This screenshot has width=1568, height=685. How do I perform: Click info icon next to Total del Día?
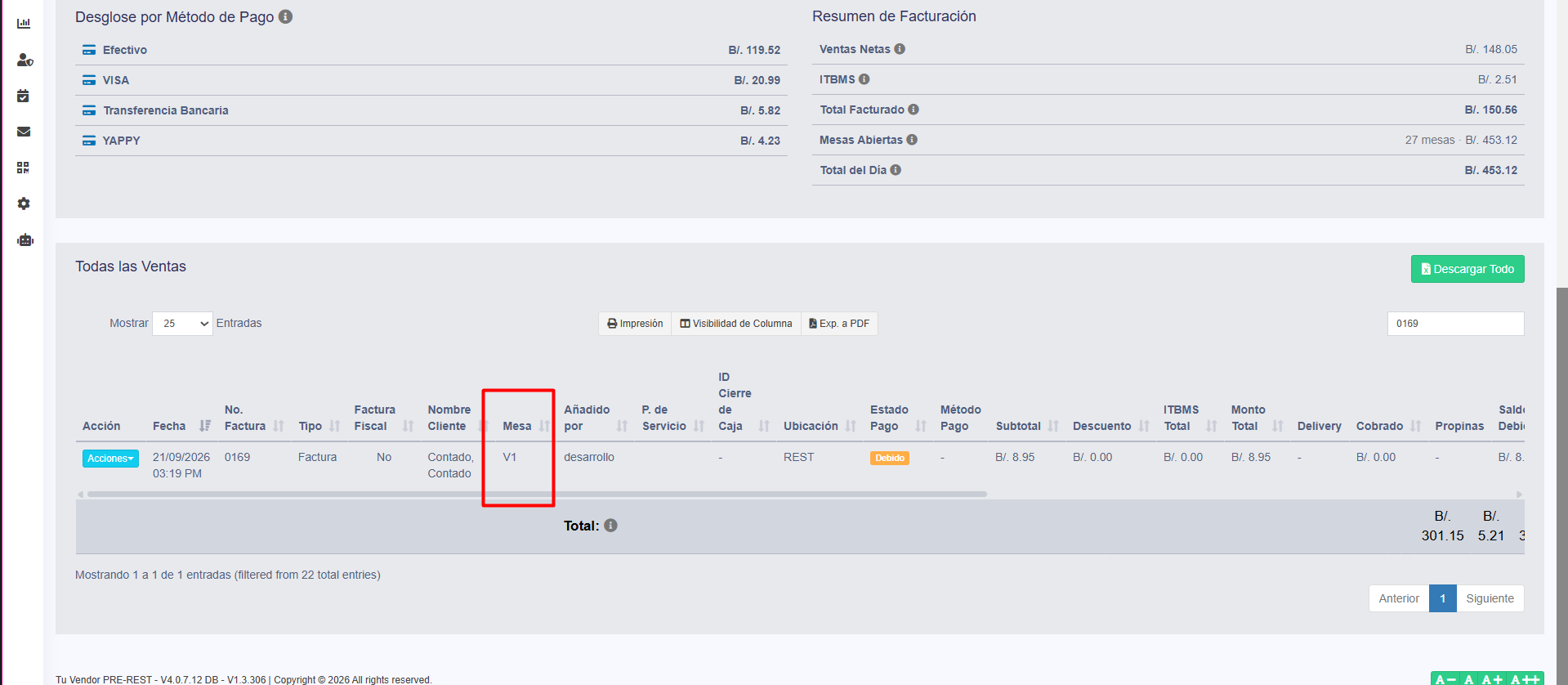click(x=896, y=170)
